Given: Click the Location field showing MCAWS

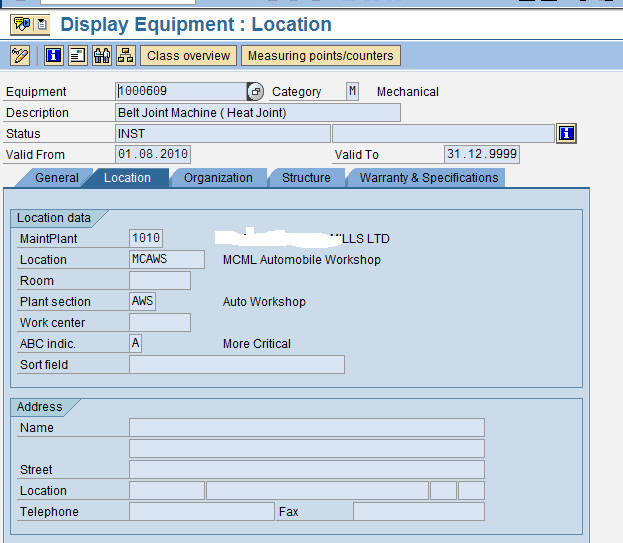Looking at the screenshot, I should pos(167,259).
